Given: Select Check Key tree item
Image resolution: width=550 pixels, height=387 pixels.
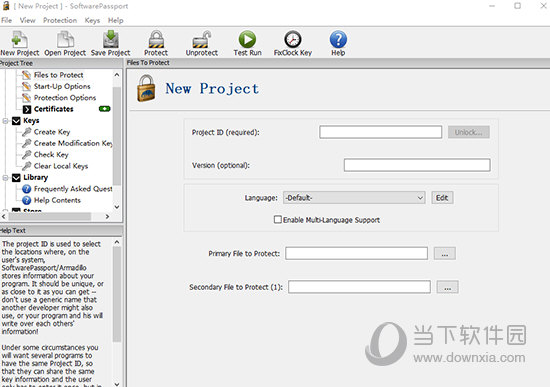Looking at the screenshot, I should pyautogui.click(x=51, y=155).
